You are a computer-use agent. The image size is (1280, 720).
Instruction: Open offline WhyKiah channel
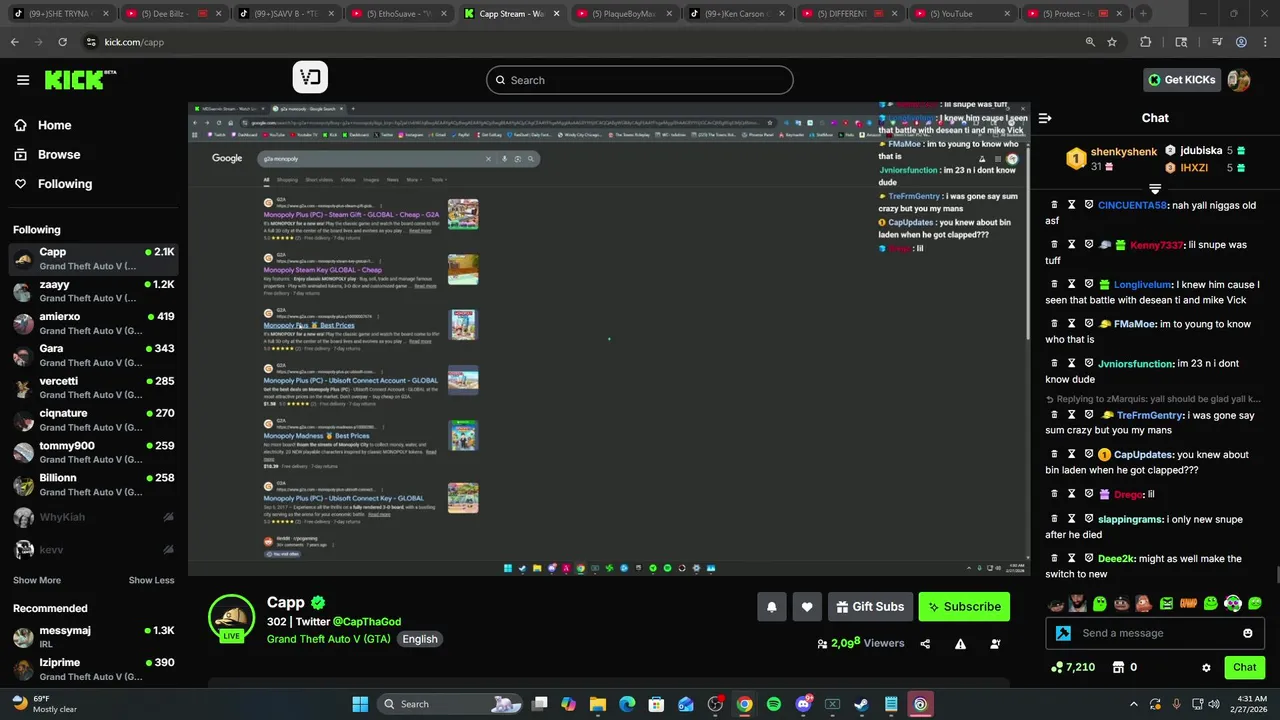[x=94, y=517]
